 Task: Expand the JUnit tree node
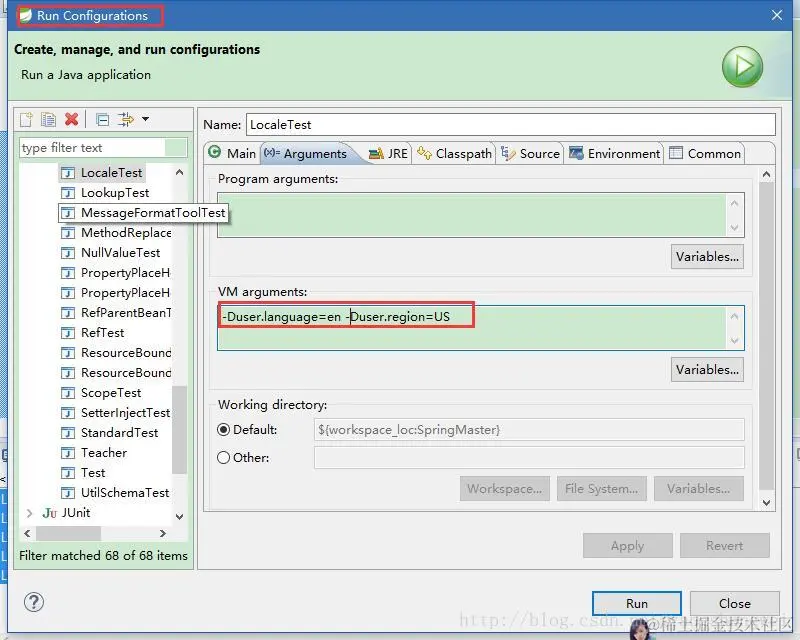point(29,513)
